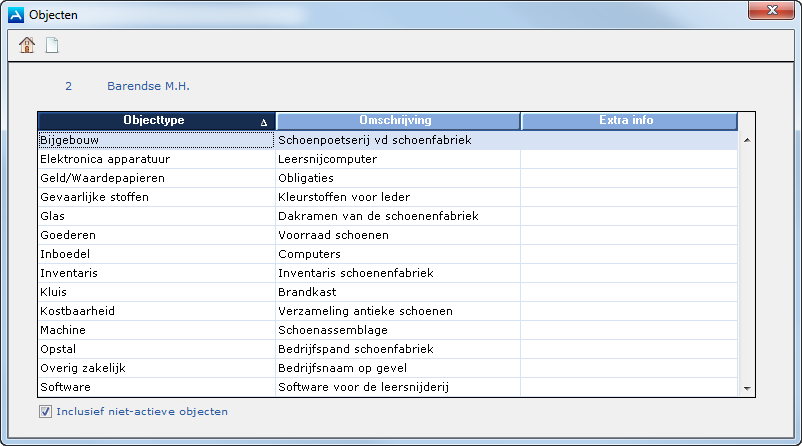Click the Computers description cell
Image resolution: width=802 pixels, height=446 pixels.
coord(398,254)
